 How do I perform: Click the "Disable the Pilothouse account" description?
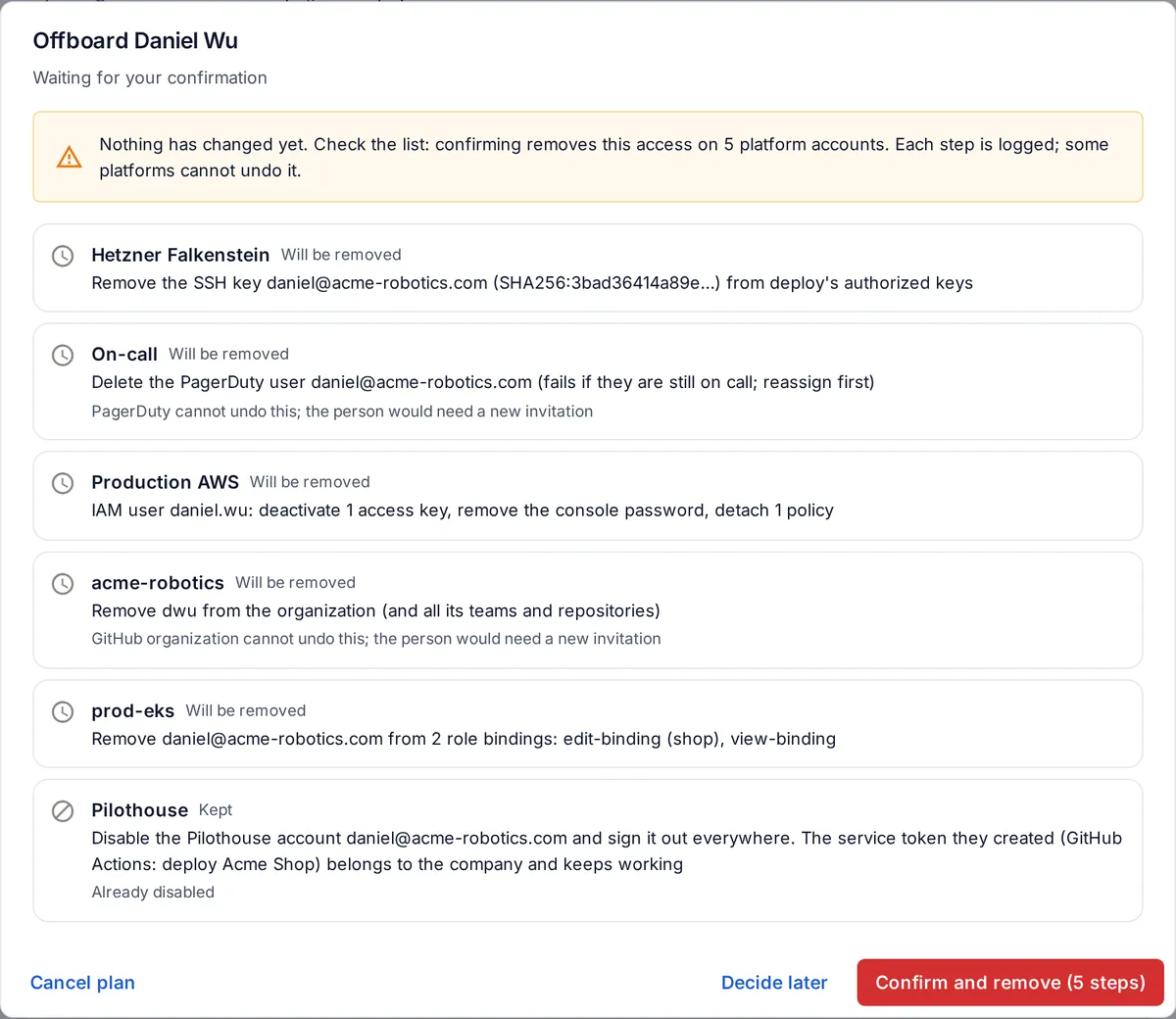(x=607, y=851)
